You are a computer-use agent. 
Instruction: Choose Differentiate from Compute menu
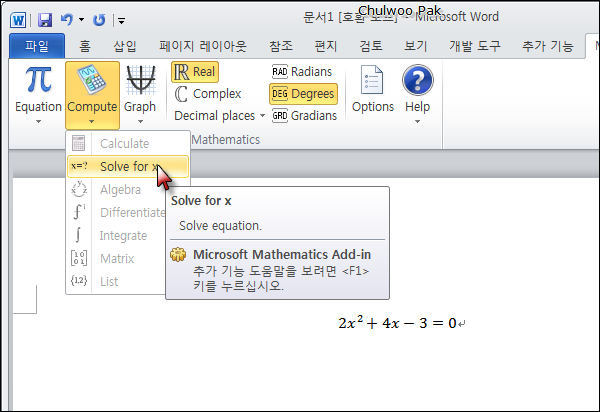116,212
